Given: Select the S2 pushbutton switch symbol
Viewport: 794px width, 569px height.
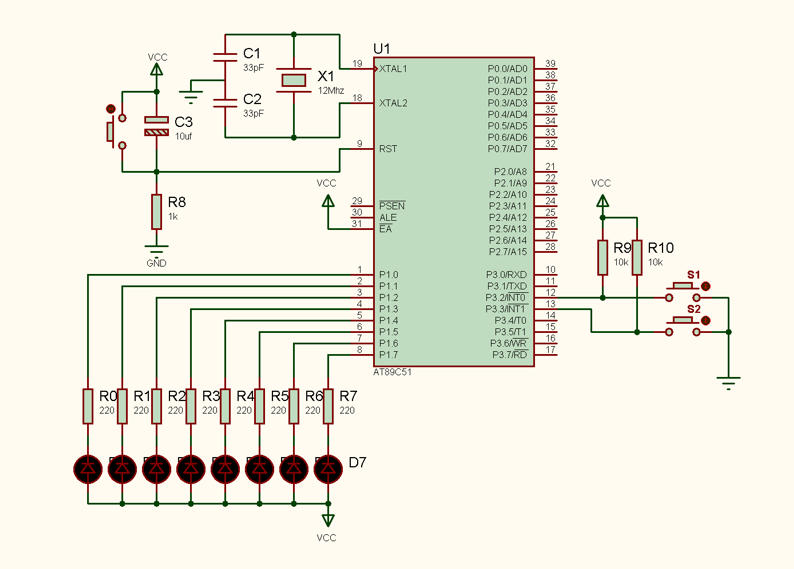Looking at the screenshot, I should pos(683,327).
